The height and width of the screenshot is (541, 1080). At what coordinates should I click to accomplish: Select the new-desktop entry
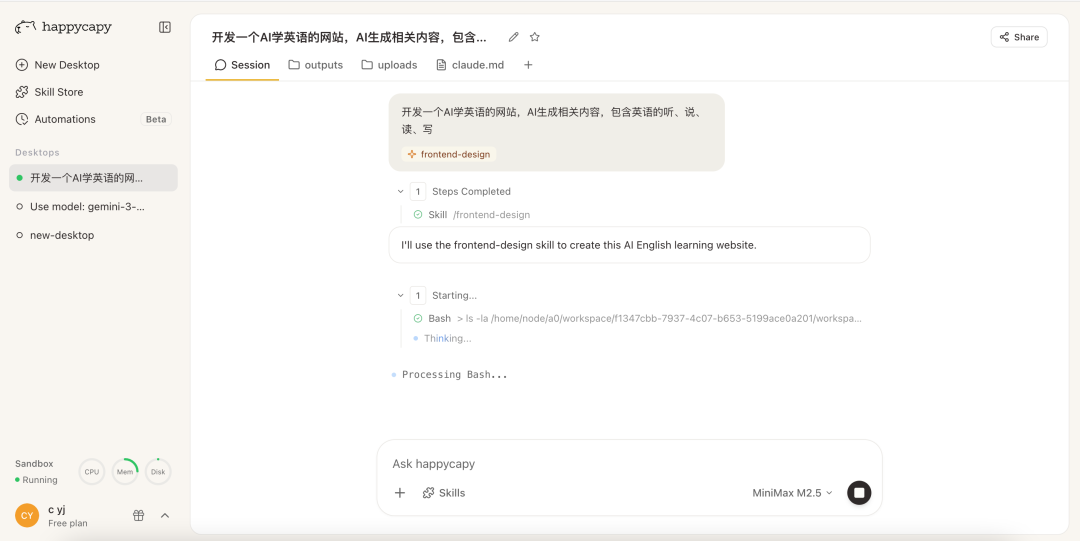point(94,235)
